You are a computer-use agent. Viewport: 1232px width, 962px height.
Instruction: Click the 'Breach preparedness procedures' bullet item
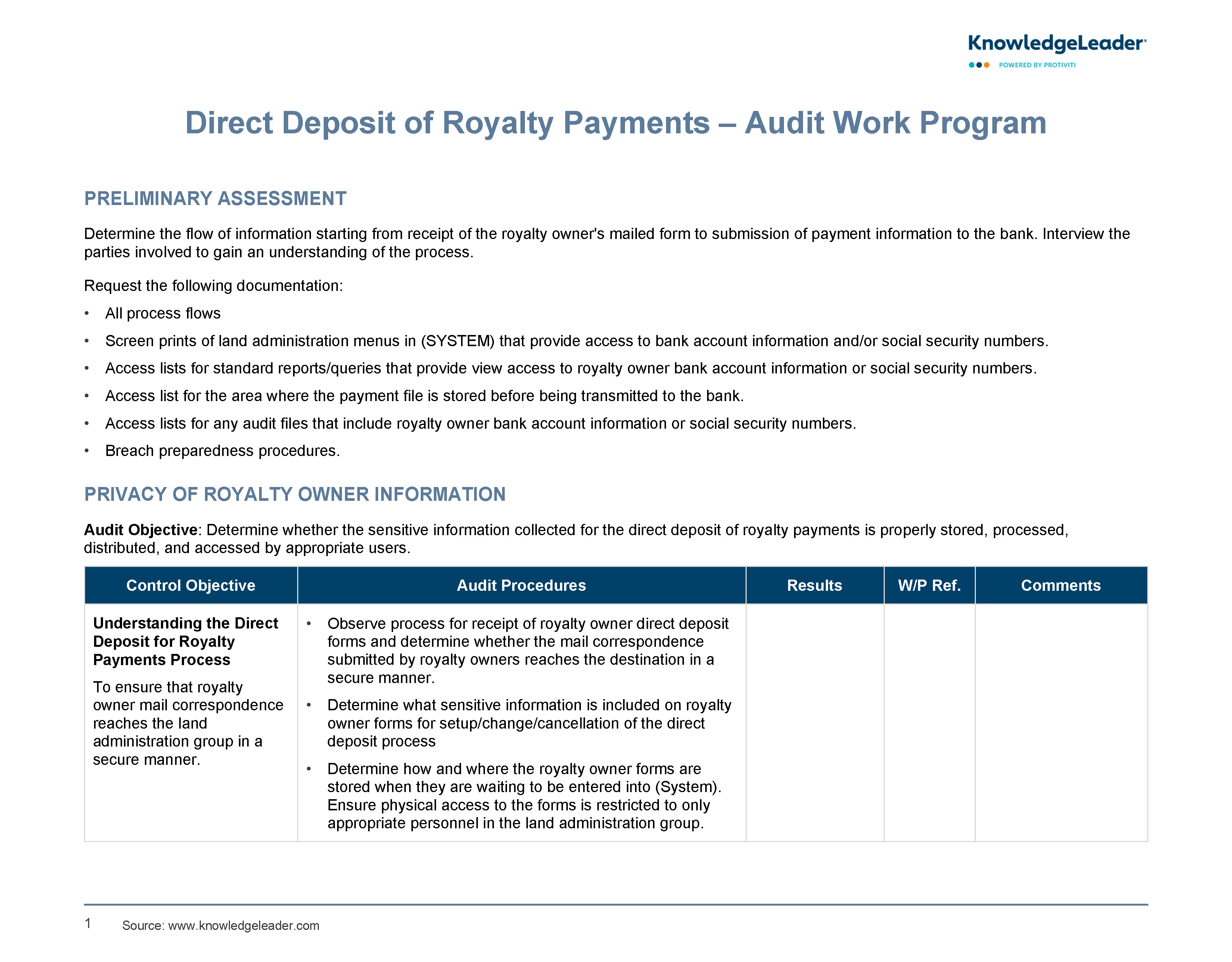222,451
